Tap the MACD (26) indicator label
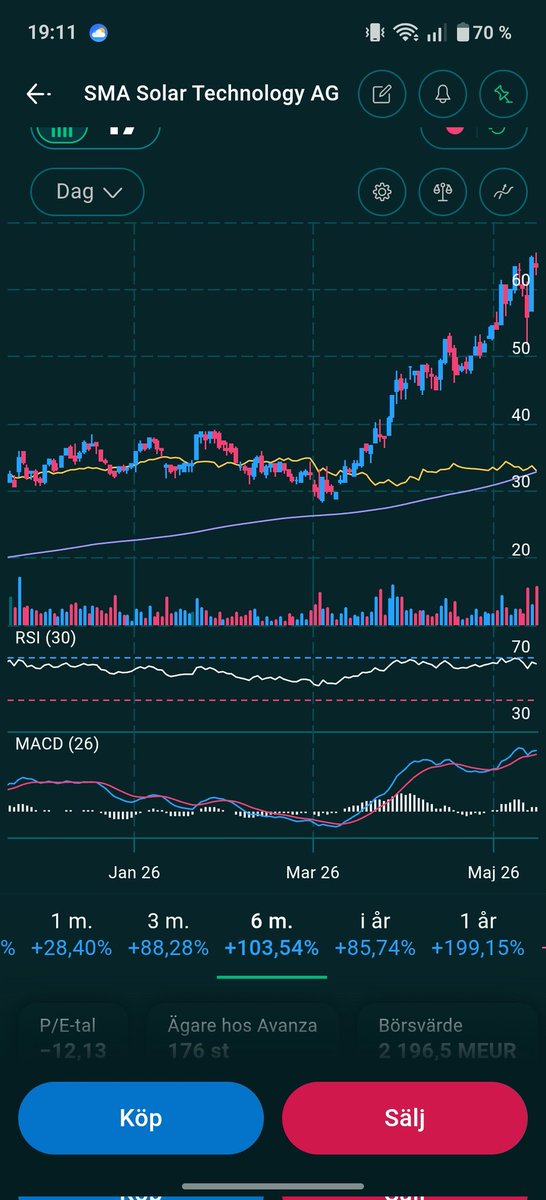The image size is (546, 1200). [x=57, y=744]
